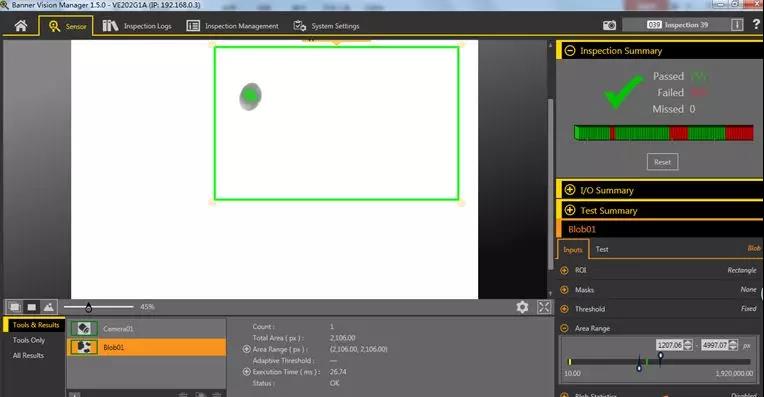This screenshot has height=397, width=764.
Task: Click the Reset button in Inspection Summary
Action: tap(662, 162)
